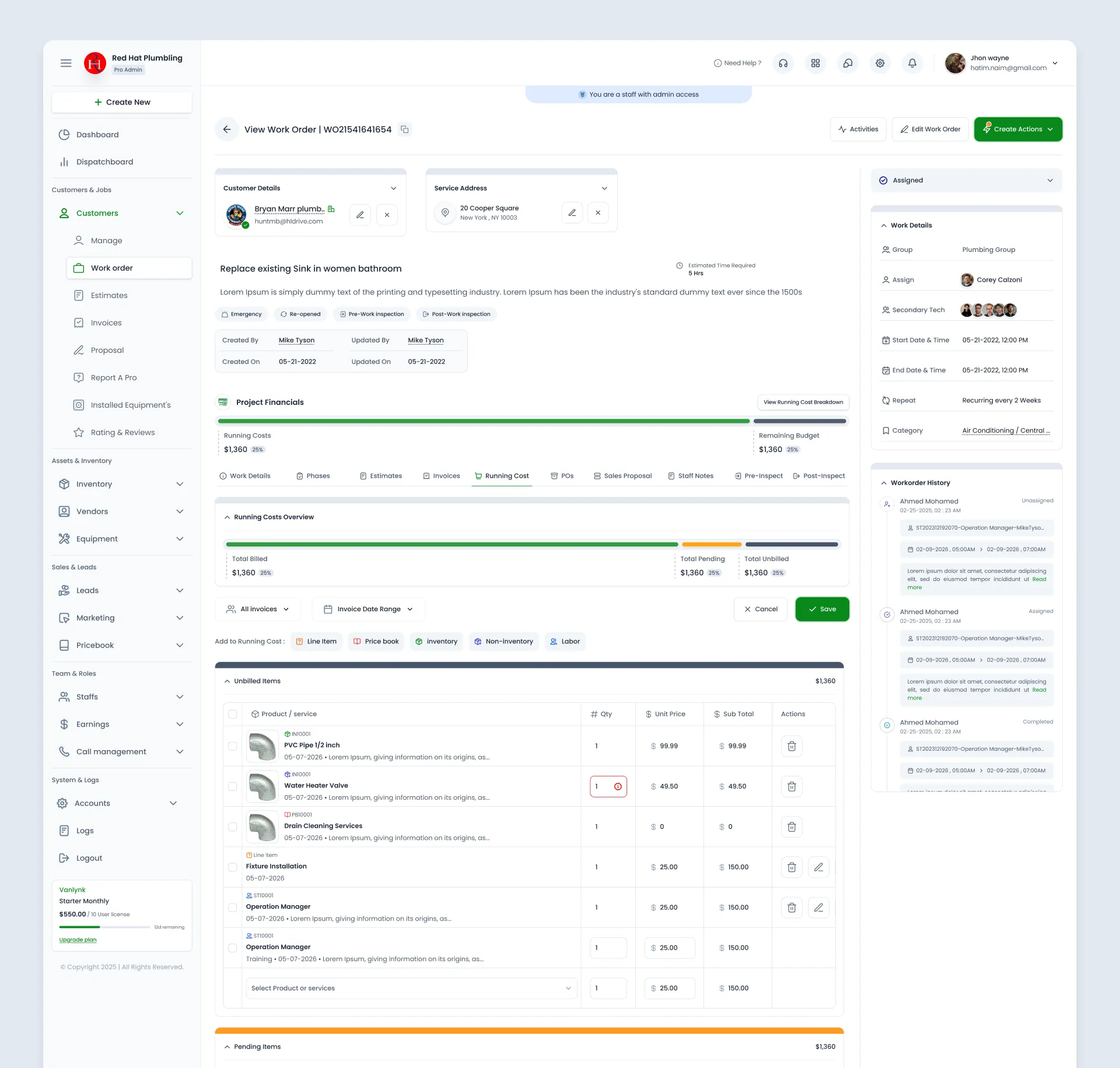The image size is (1120, 1068).
Task: Open the notifications bell icon
Action: 912,63
